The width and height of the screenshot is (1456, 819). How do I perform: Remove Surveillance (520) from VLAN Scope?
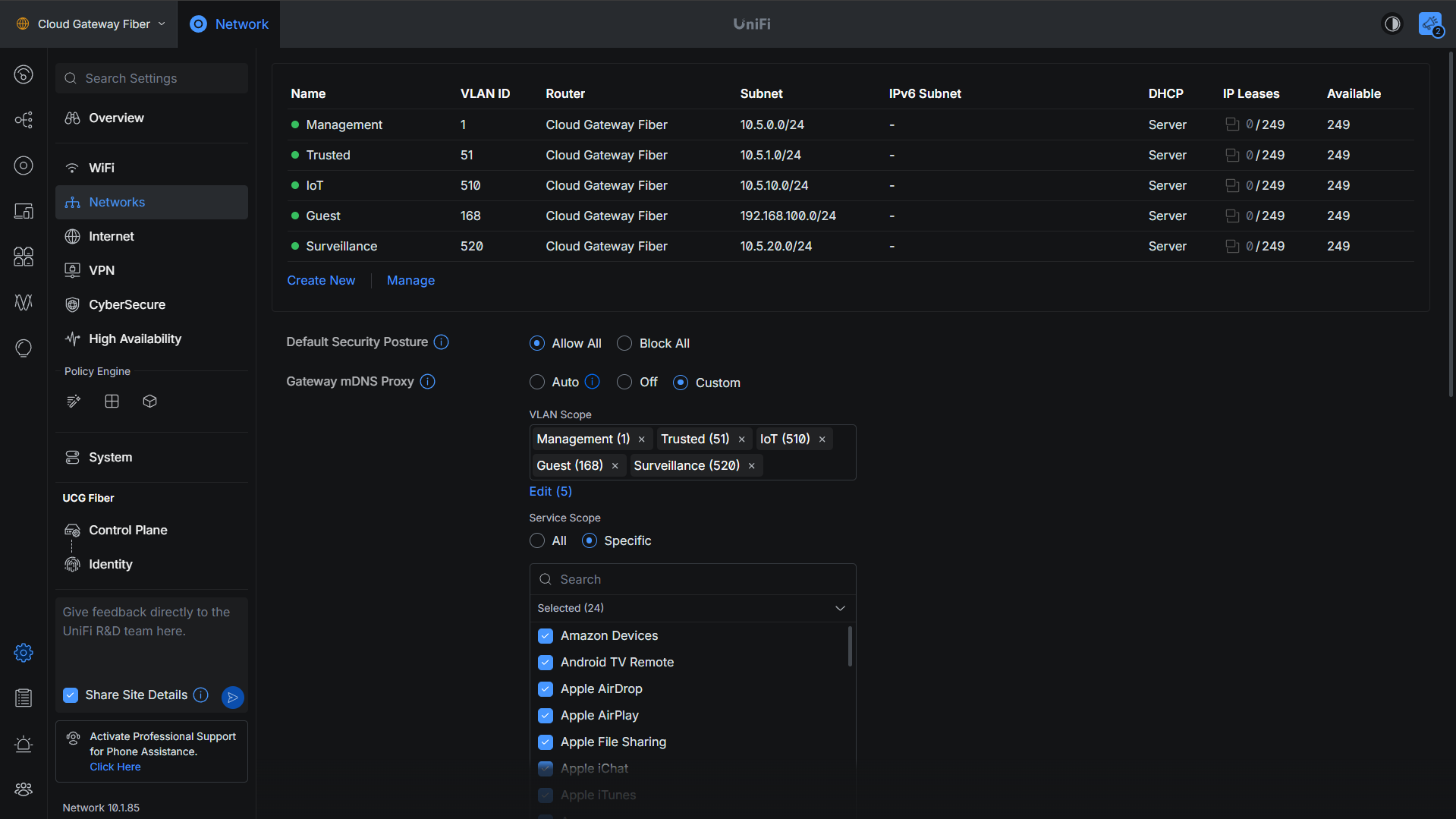(x=752, y=466)
